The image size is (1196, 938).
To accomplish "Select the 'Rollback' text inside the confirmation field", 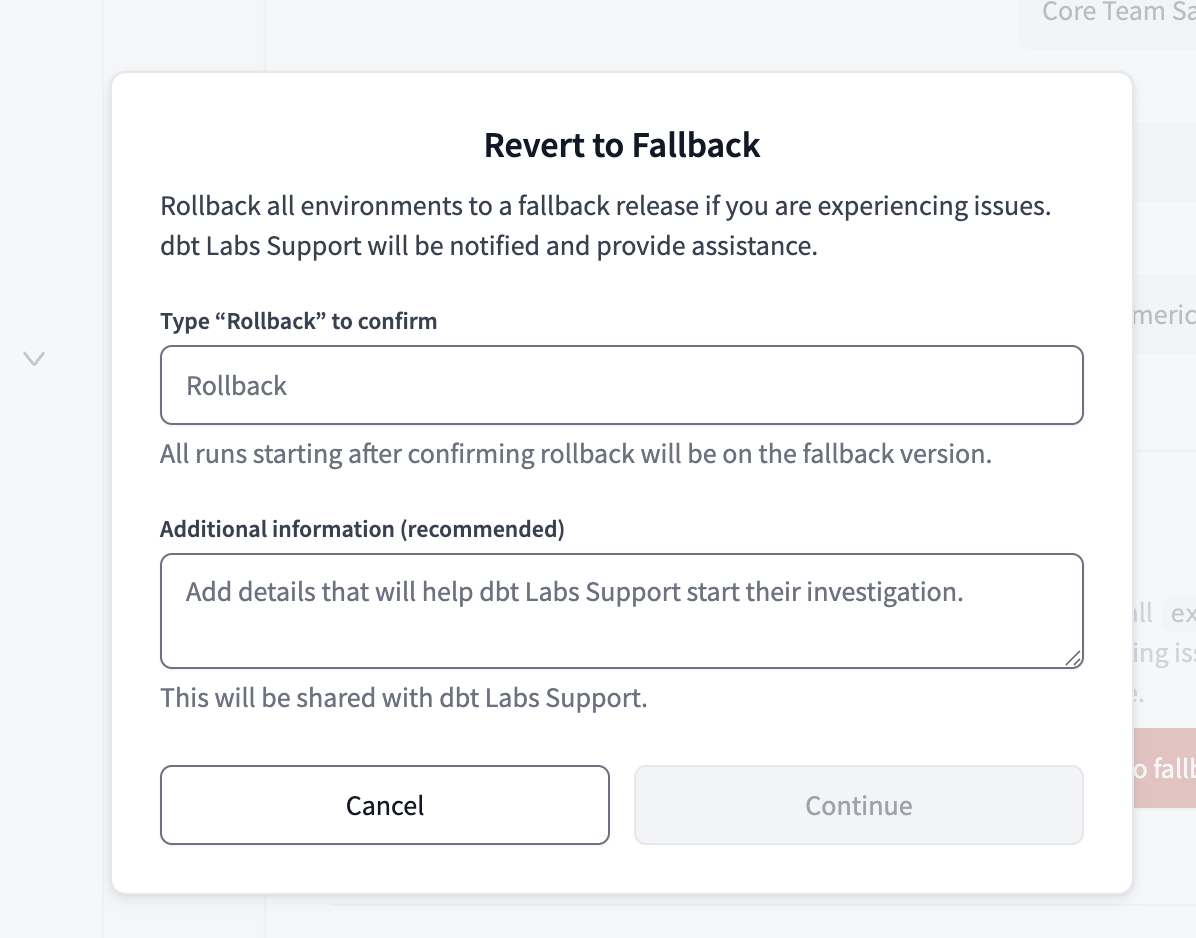I will coord(236,385).
